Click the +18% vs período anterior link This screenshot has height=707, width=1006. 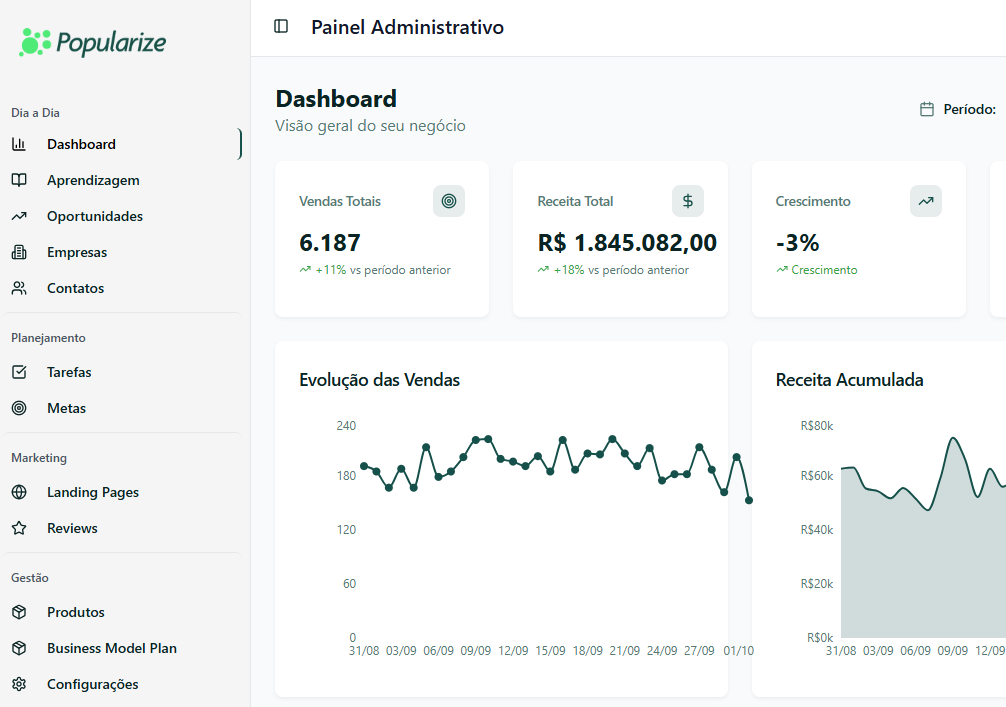611,269
